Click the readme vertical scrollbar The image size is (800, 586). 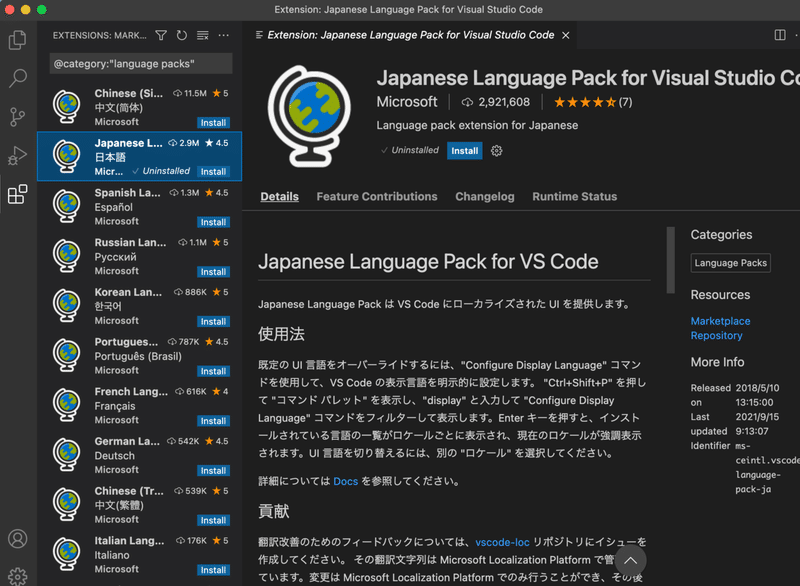[x=670, y=260]
